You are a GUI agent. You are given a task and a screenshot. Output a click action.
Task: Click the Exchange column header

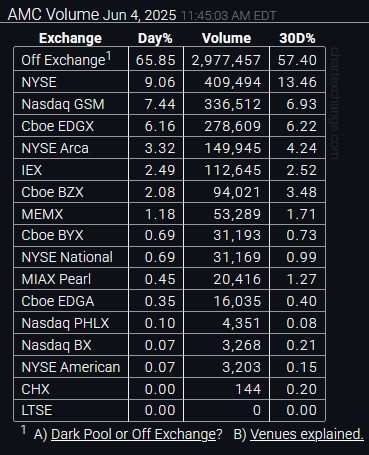(x=70, y=38)
